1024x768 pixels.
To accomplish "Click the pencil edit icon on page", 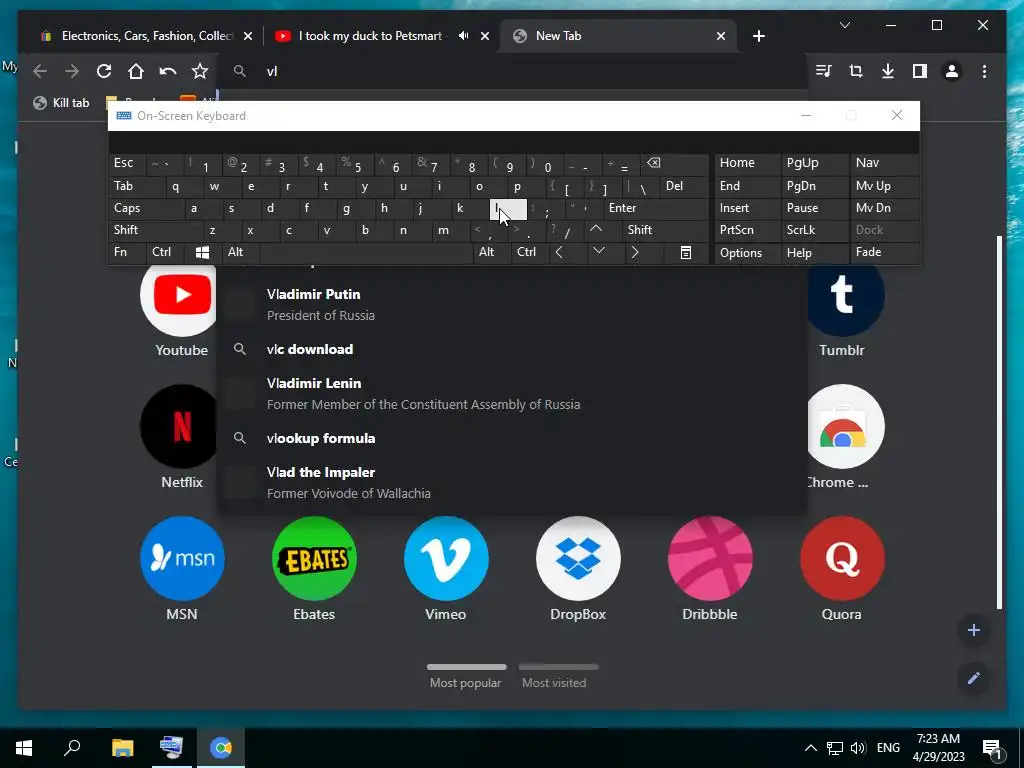I will coord(974,678).
